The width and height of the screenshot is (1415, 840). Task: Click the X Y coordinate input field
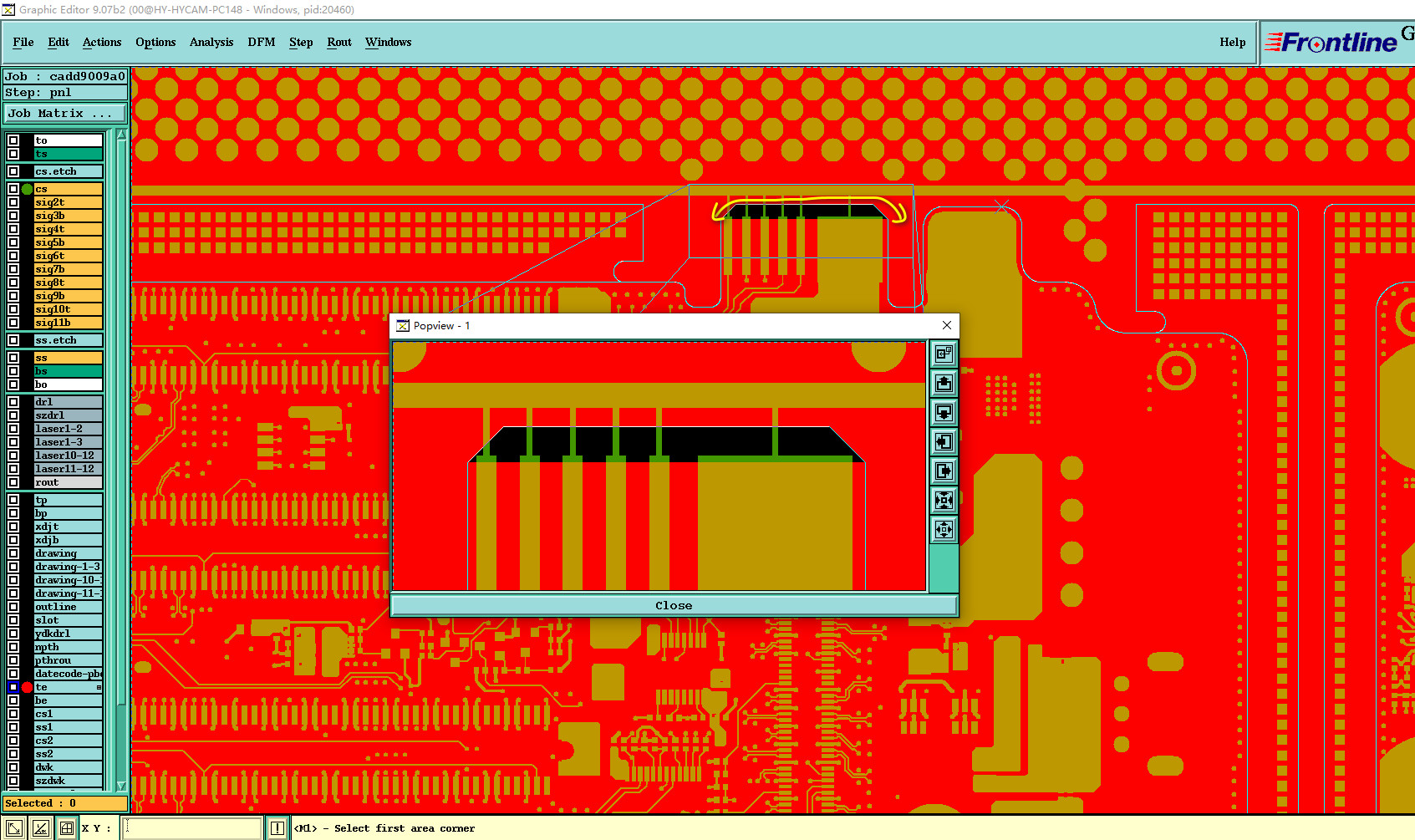click(192, 828)
